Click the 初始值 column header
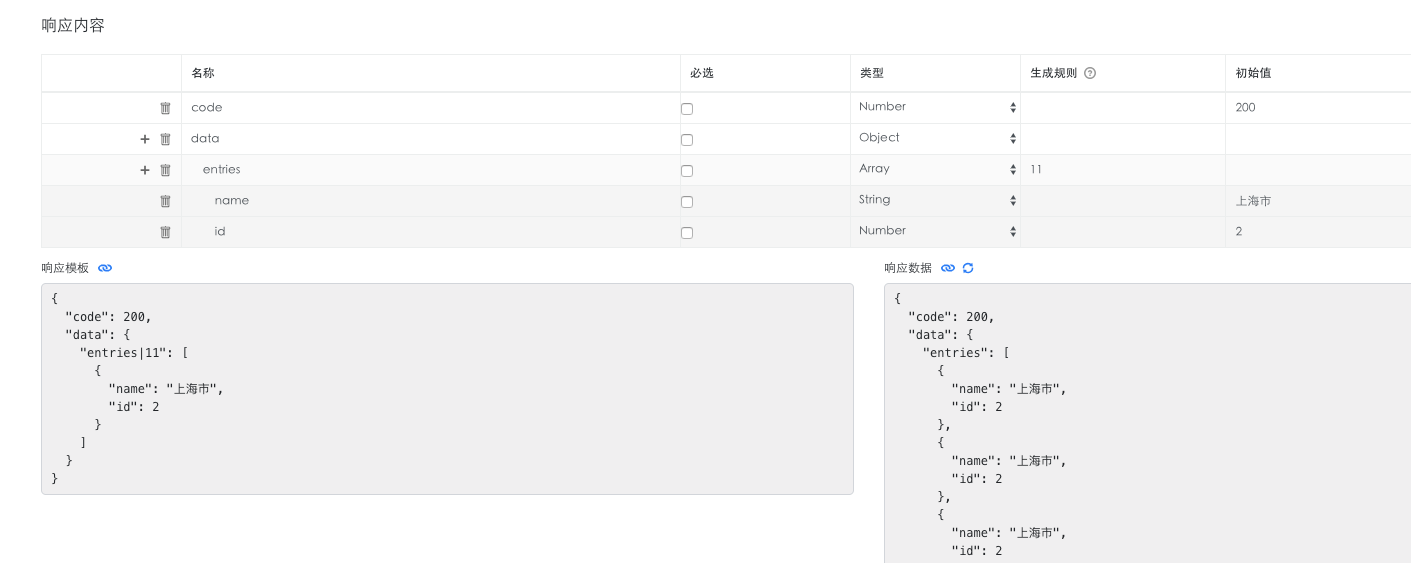This screenshot has height=563, width=1411. coord(1253,73)
